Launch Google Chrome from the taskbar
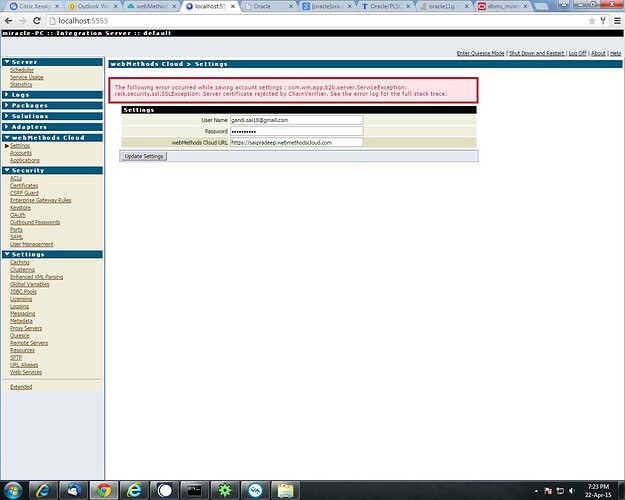The height and width of the screenshot is (500, 625). (104, 490)
